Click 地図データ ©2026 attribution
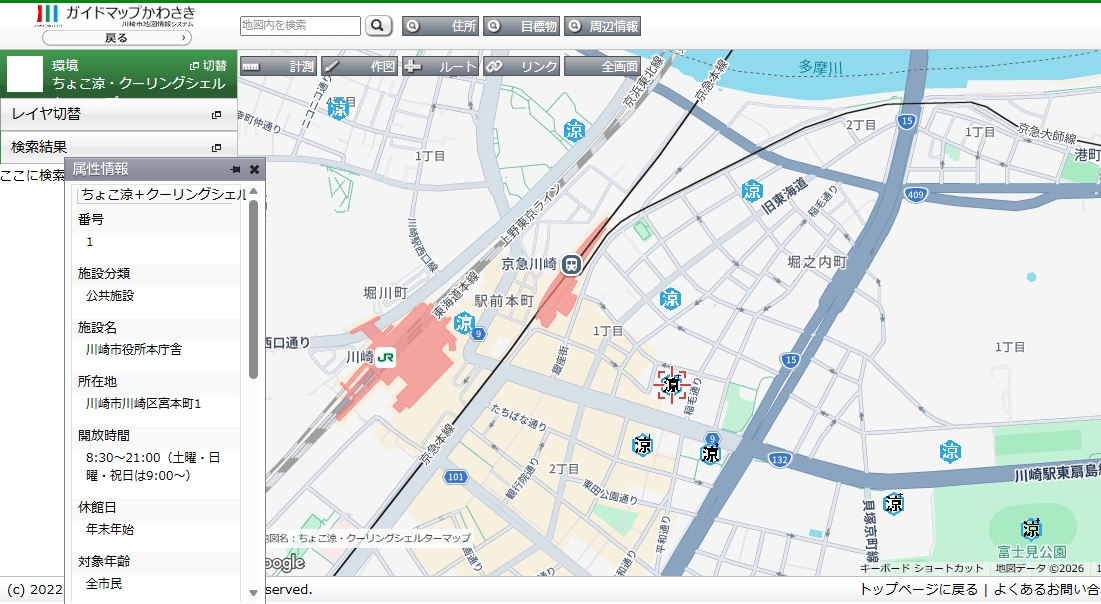The width and height of the screenshot is (1101, 604). (x=1039, y=568)
